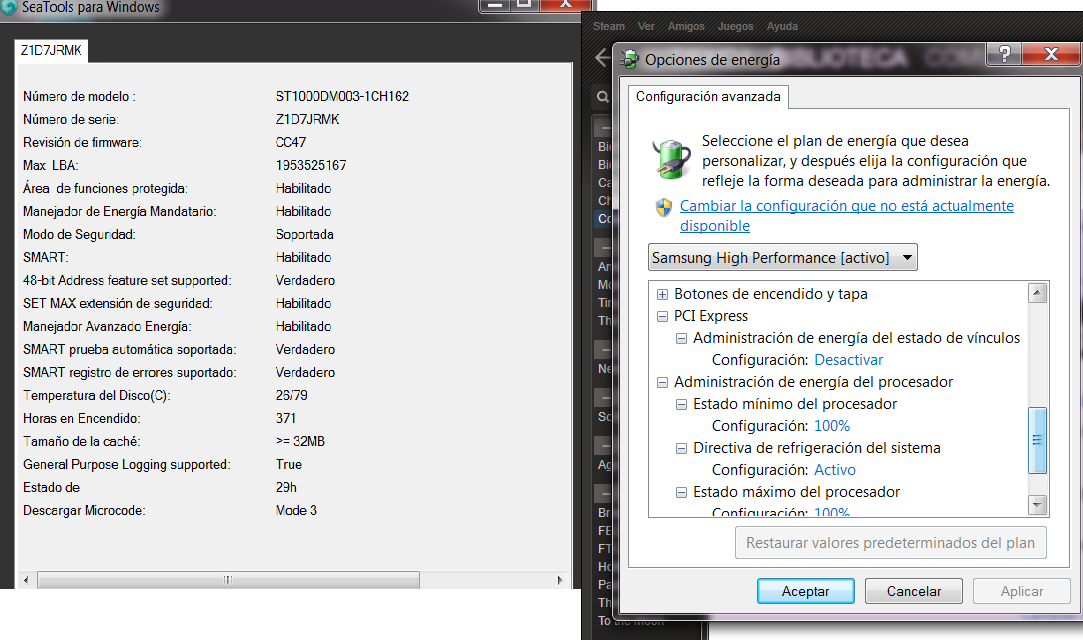
Task: Click the Opciones de energía title bar icon
Action: (x=629, y=59)
